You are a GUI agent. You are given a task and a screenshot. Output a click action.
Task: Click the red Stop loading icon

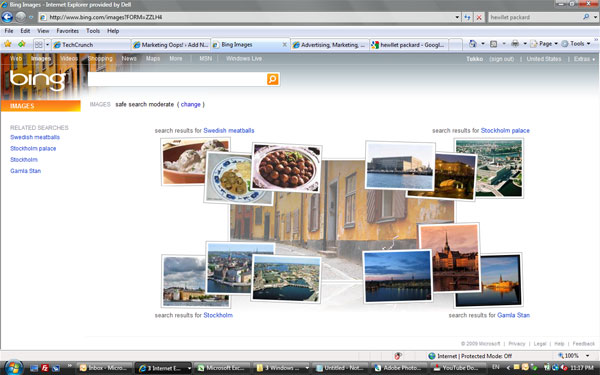pyautogui.click(x=479, y=17)
